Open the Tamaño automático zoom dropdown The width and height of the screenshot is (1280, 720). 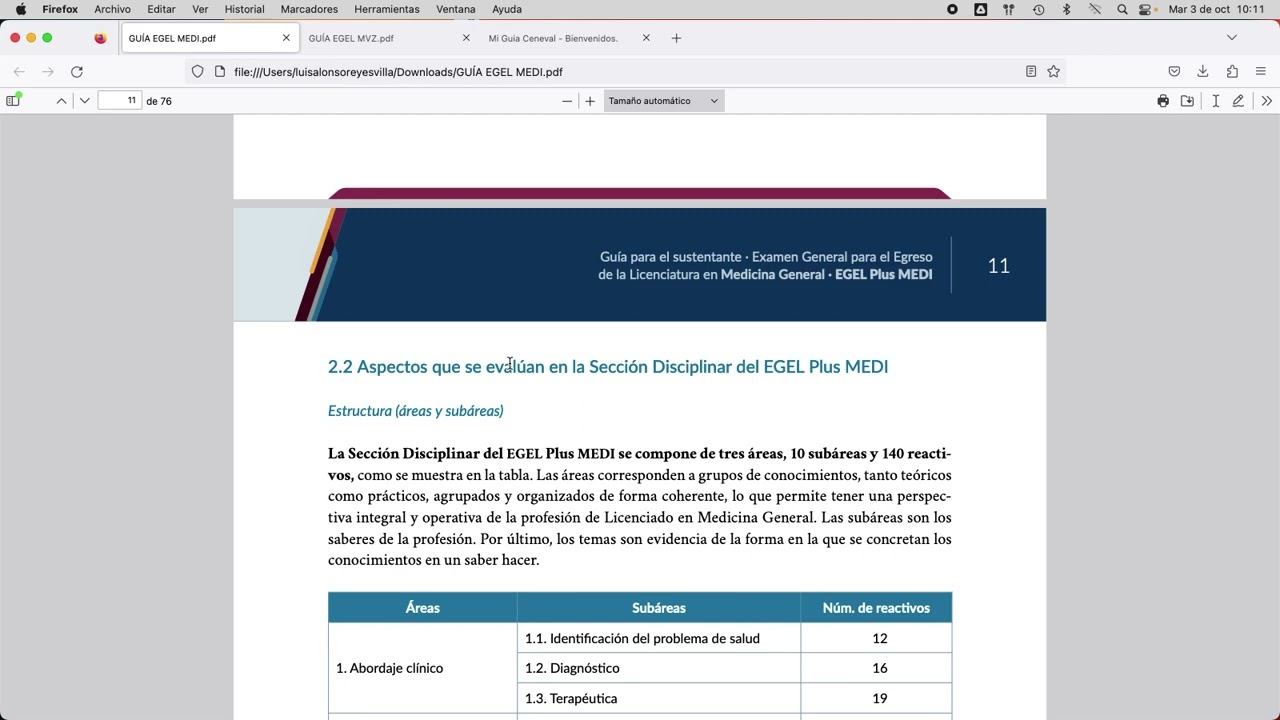(664, 101)
